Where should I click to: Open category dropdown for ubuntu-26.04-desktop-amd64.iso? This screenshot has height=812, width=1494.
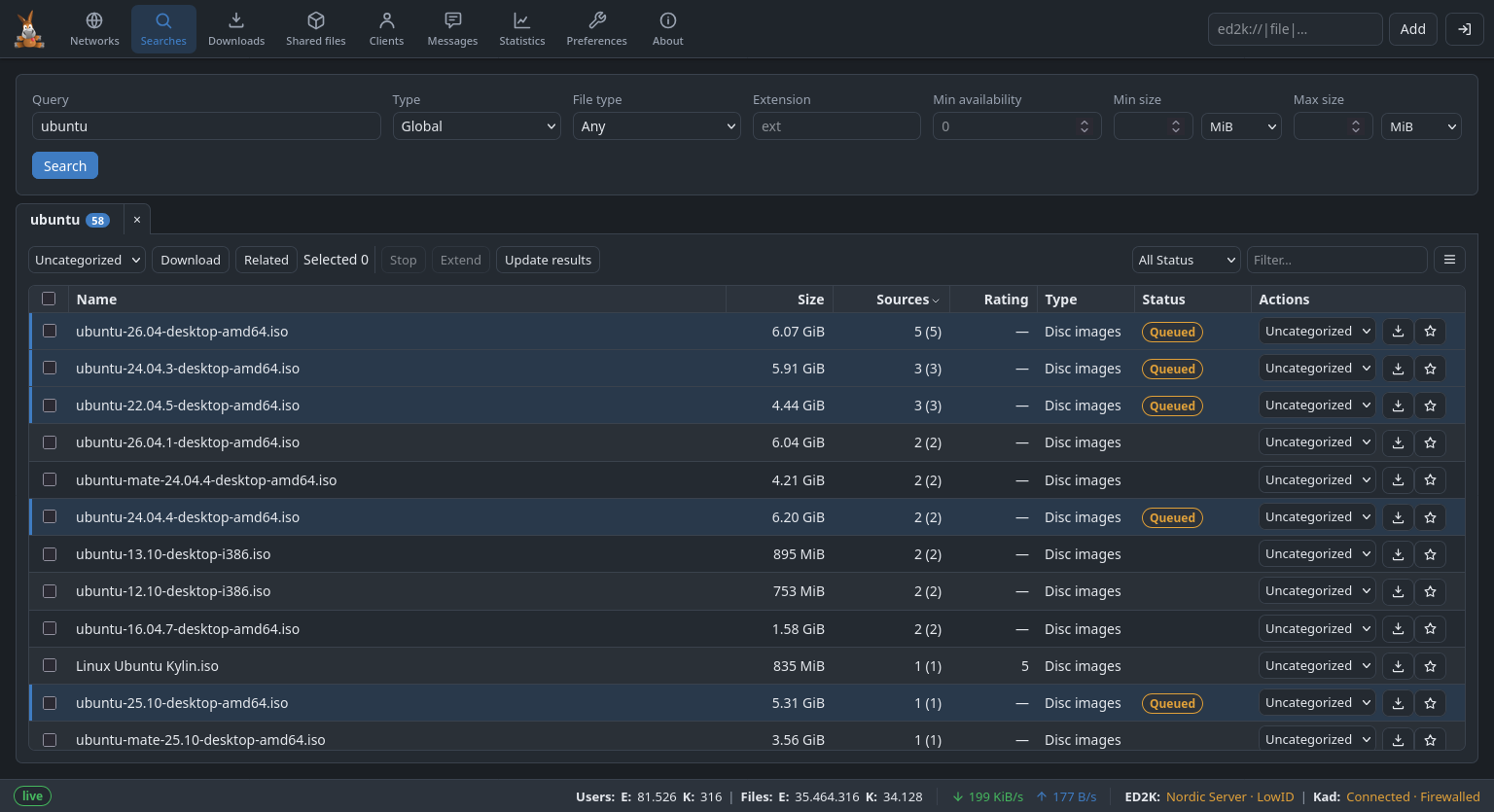1317,332
